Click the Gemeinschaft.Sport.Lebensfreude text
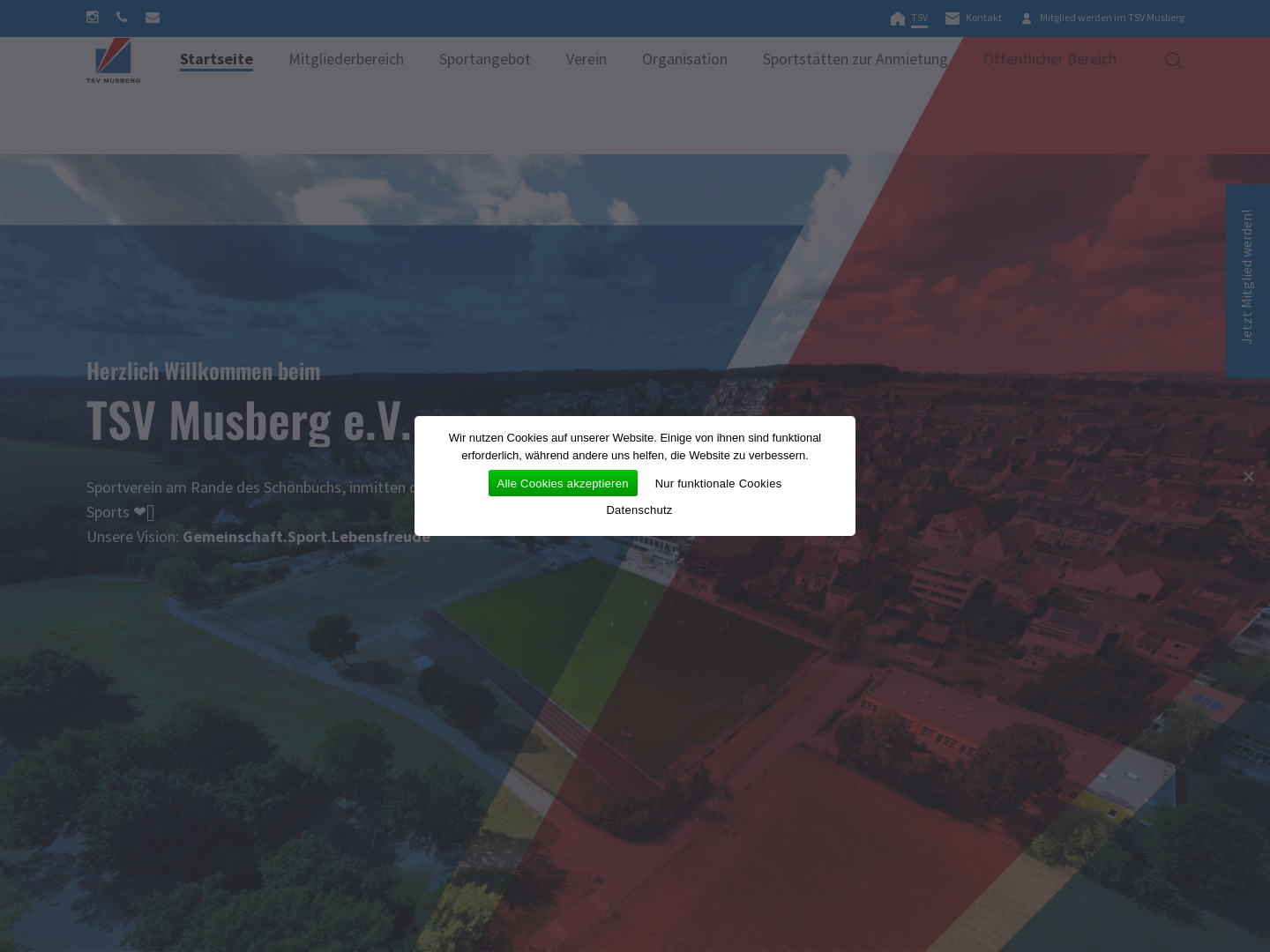 tap(306, 536)
